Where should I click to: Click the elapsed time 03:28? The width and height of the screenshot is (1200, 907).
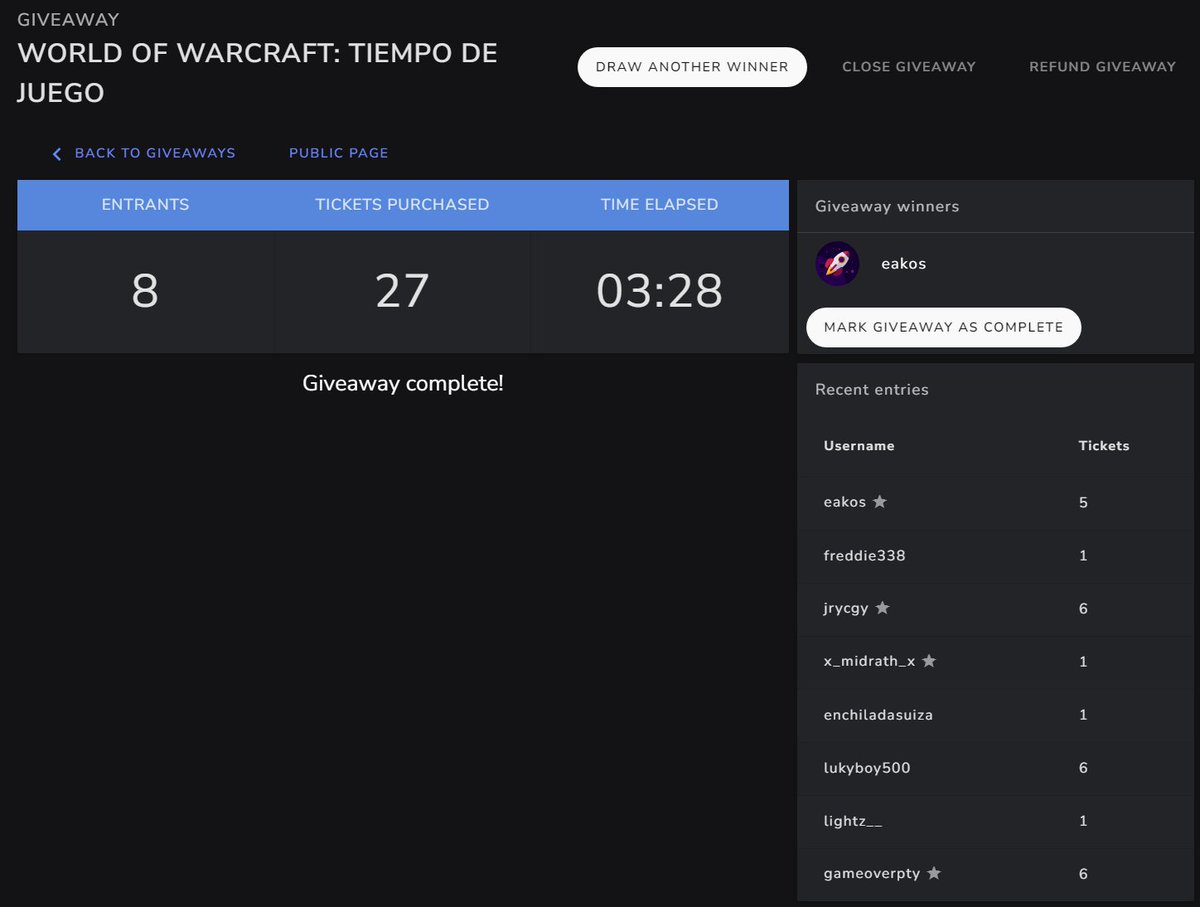[x=660, y=291]
